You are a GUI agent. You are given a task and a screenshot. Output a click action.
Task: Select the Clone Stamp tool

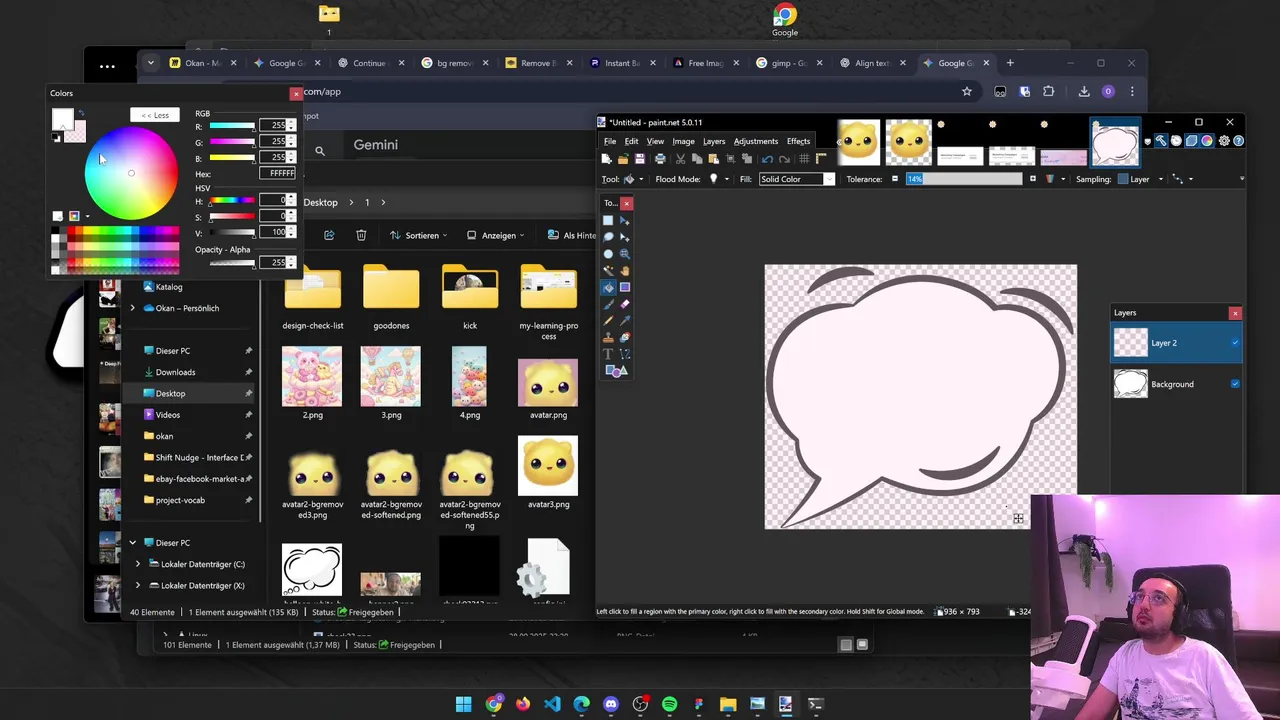click(608, 337)
